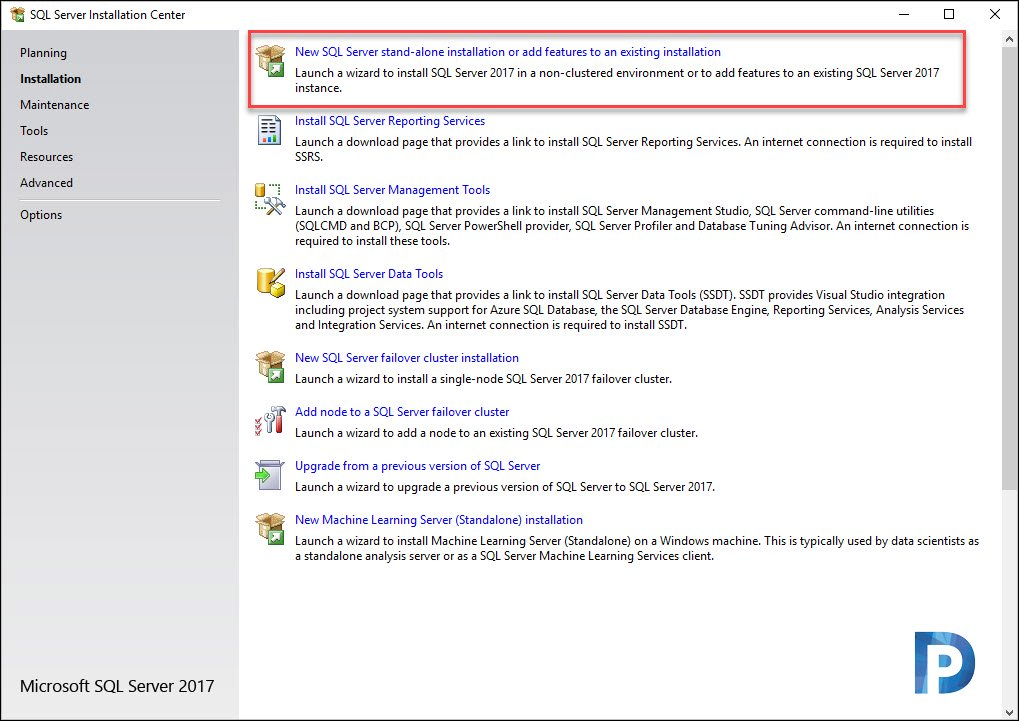Click the scrollbar up arrow
This screenshot has height=721, width=1019.
click(x=1009, y=39)
